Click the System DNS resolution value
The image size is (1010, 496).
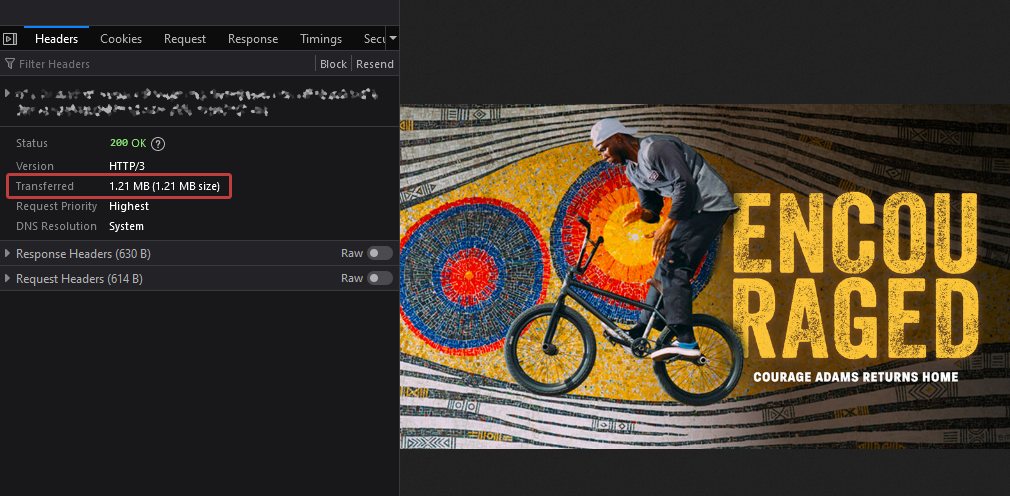pyautogui.click(x=126, y=226)
